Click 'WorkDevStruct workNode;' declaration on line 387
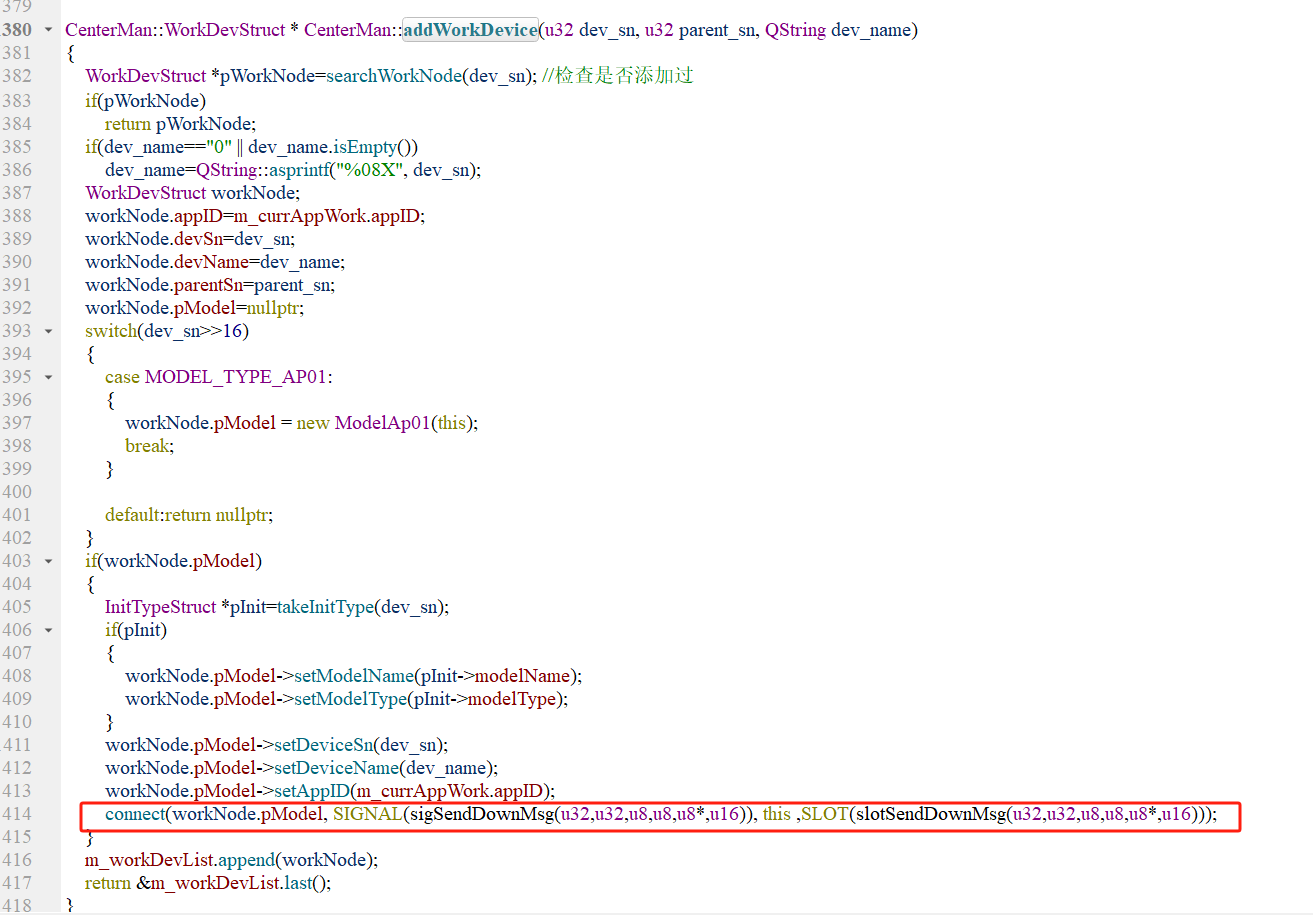Screen dimensions: 1313x915 [193, 193]
